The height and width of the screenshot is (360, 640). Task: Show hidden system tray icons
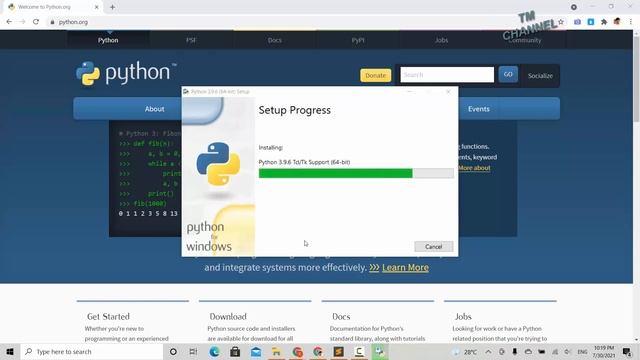(x=489, y=351)
